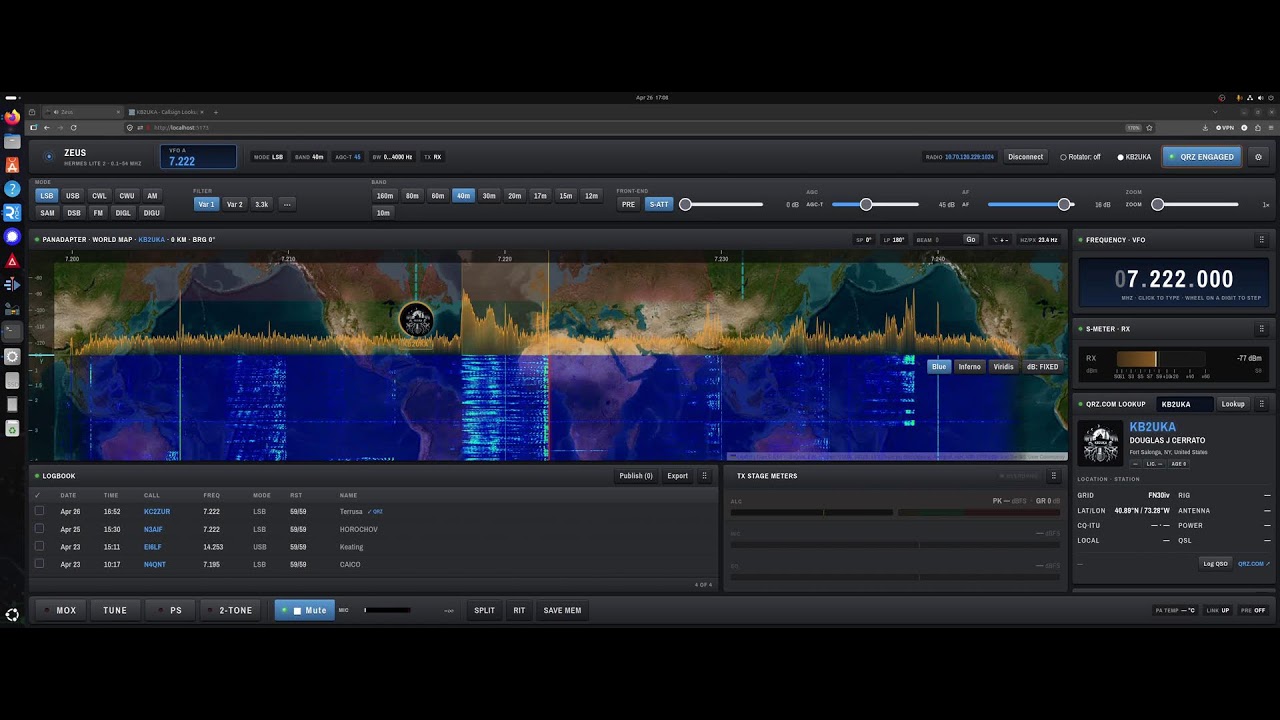Open the Show Applications grid icon

[12, 615]
